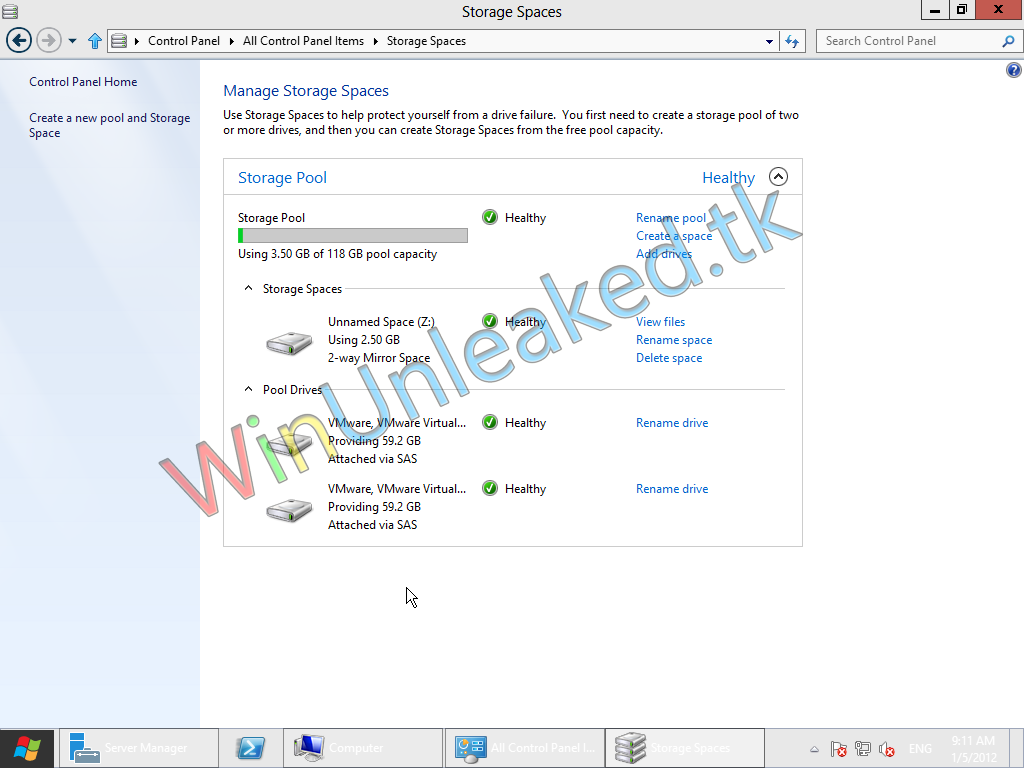Click the Back navigation arrow

point(19,41)
